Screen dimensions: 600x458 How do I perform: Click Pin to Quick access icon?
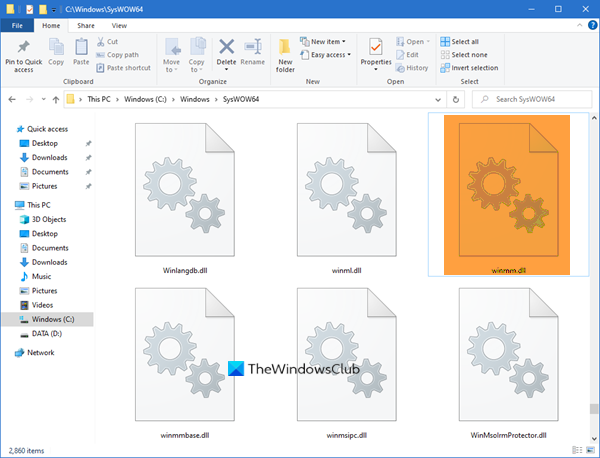(22, 48)
